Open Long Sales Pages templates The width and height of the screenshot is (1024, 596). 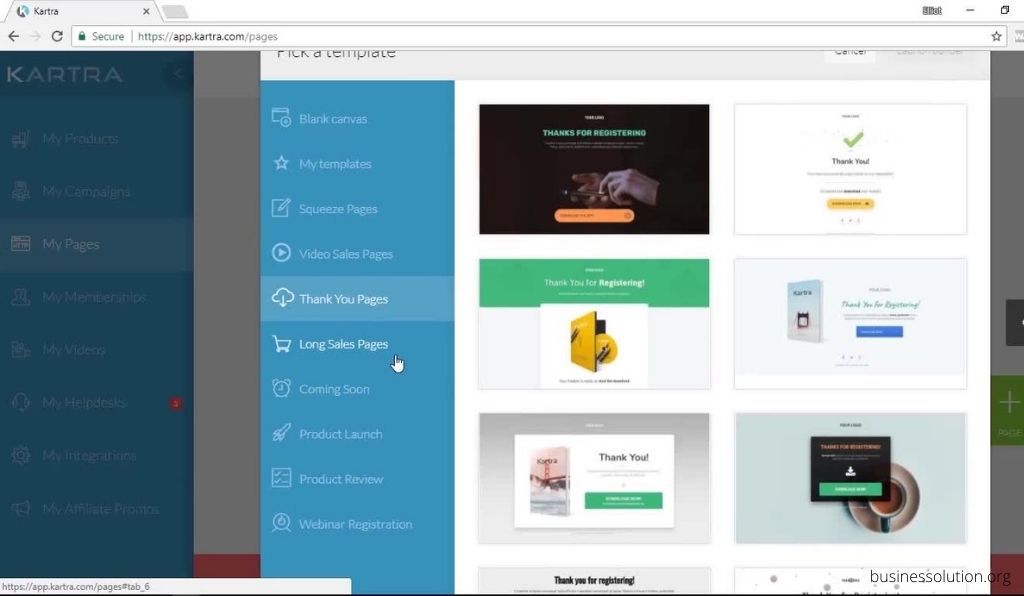tap(357, 344)
